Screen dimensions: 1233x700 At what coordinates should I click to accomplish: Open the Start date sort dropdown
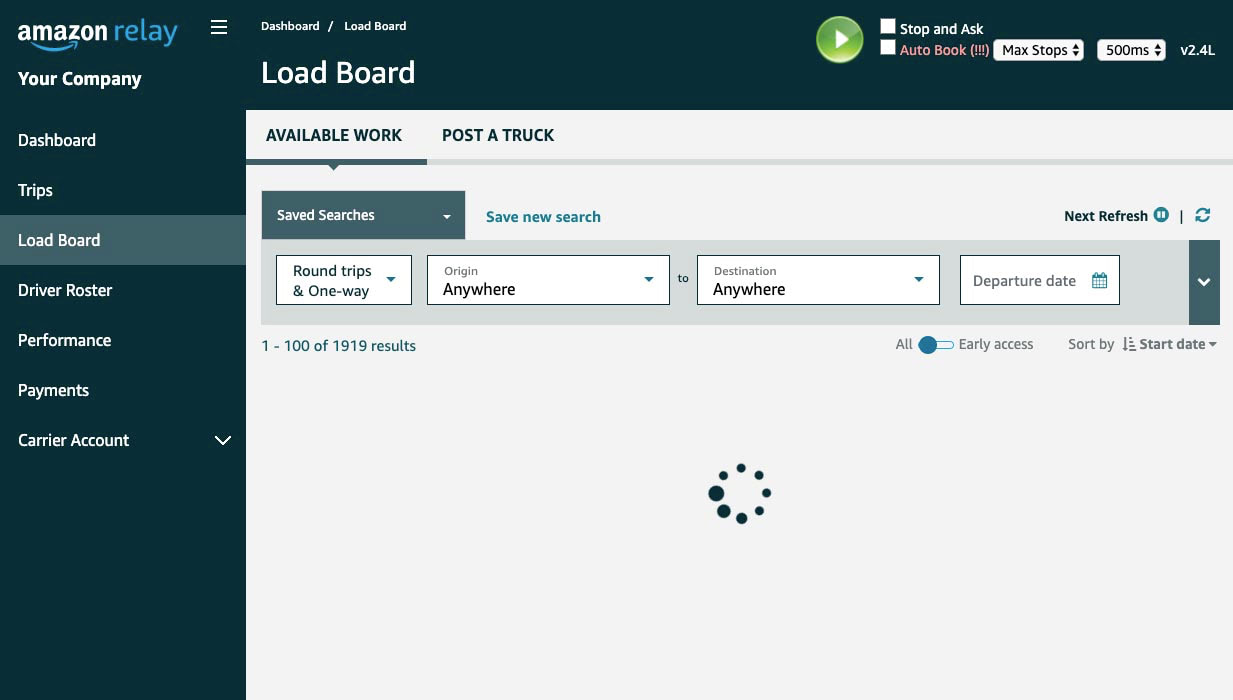[1178, 344]
